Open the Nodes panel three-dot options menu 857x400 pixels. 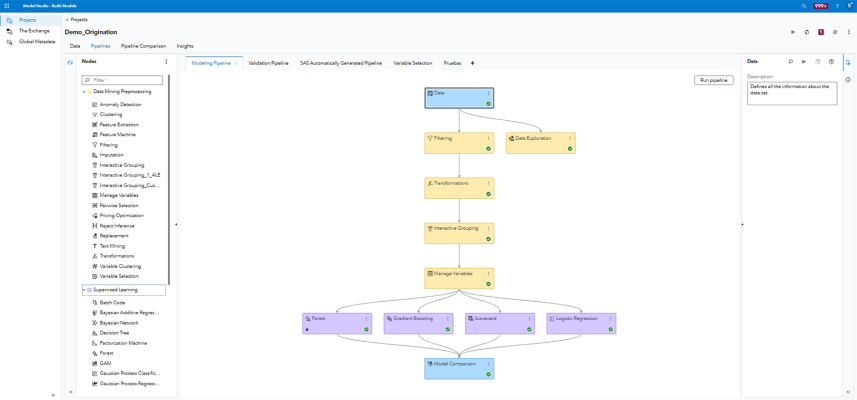coord(166,62)
